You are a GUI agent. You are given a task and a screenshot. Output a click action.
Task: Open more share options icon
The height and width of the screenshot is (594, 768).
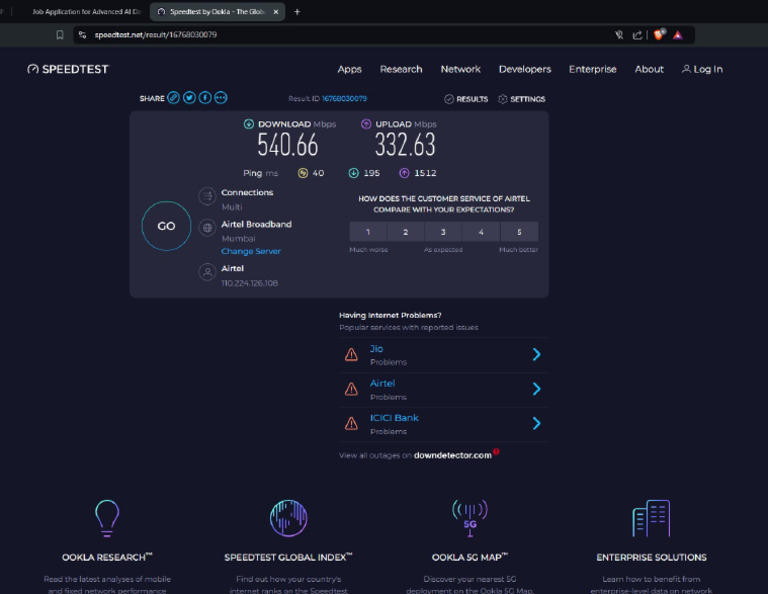[221, 98]
